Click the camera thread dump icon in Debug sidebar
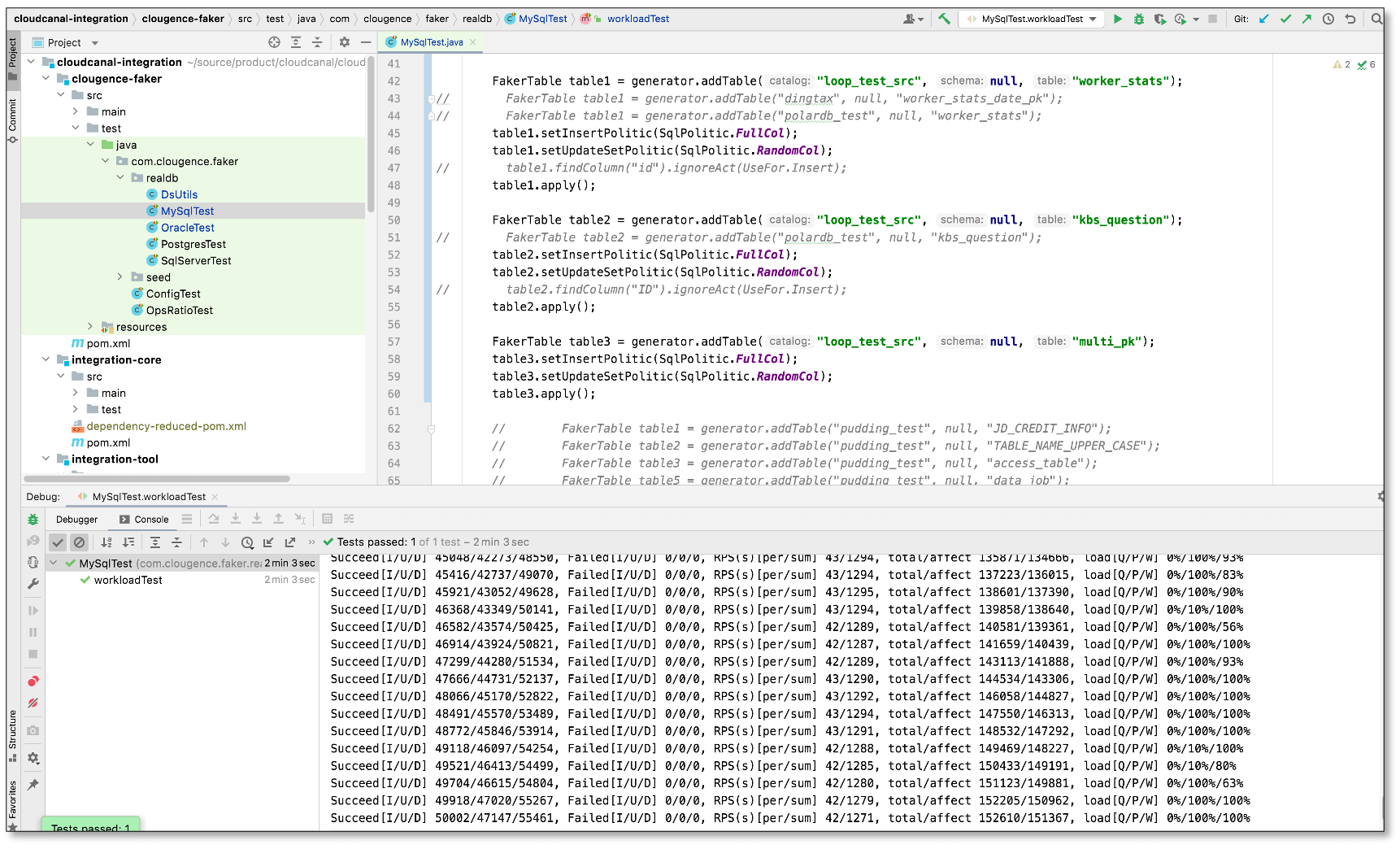 pos(33,730)
